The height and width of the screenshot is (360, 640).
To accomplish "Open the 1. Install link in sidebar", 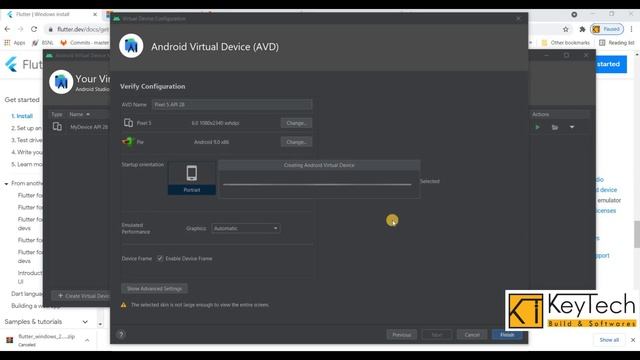I will [x=22, y=116].
